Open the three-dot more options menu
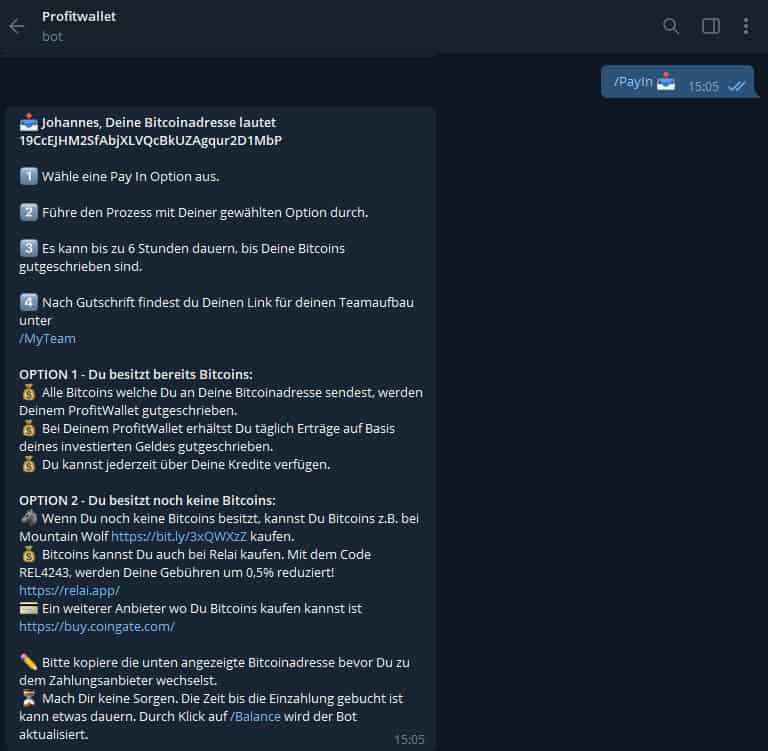Screen dimensions: 768x751 pos(745,26)
